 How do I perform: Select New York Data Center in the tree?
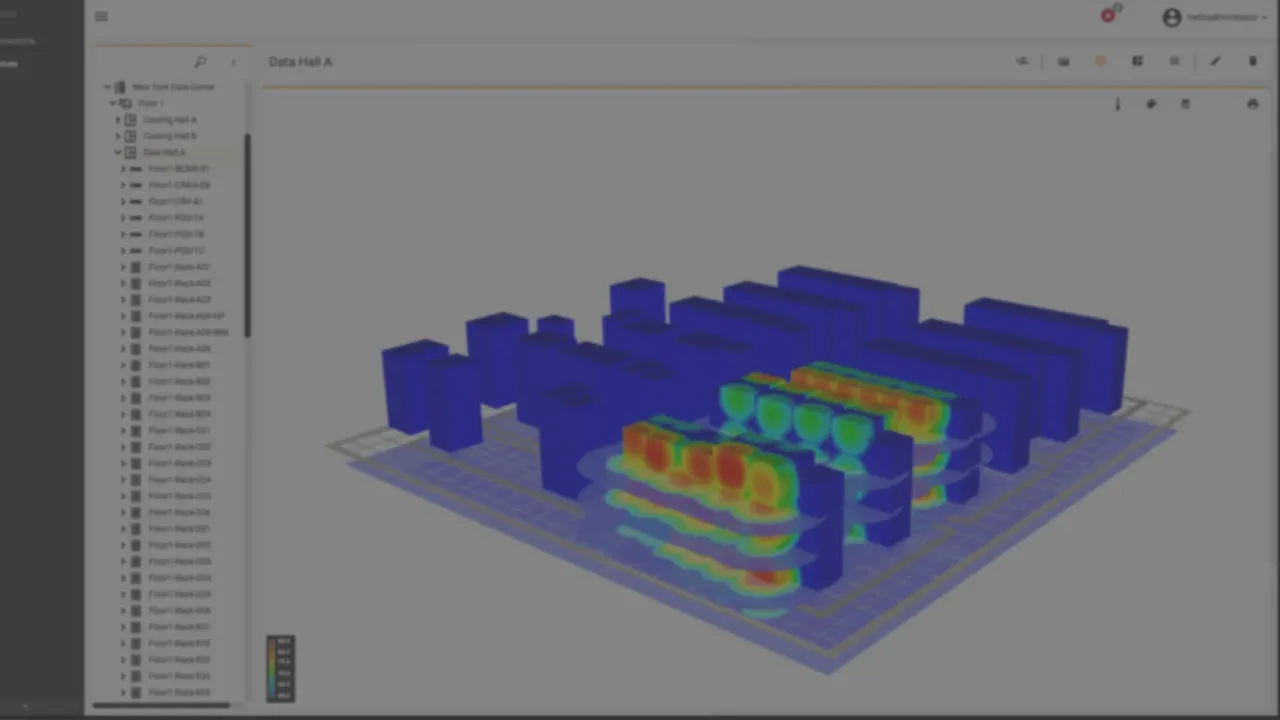(173, 87)
